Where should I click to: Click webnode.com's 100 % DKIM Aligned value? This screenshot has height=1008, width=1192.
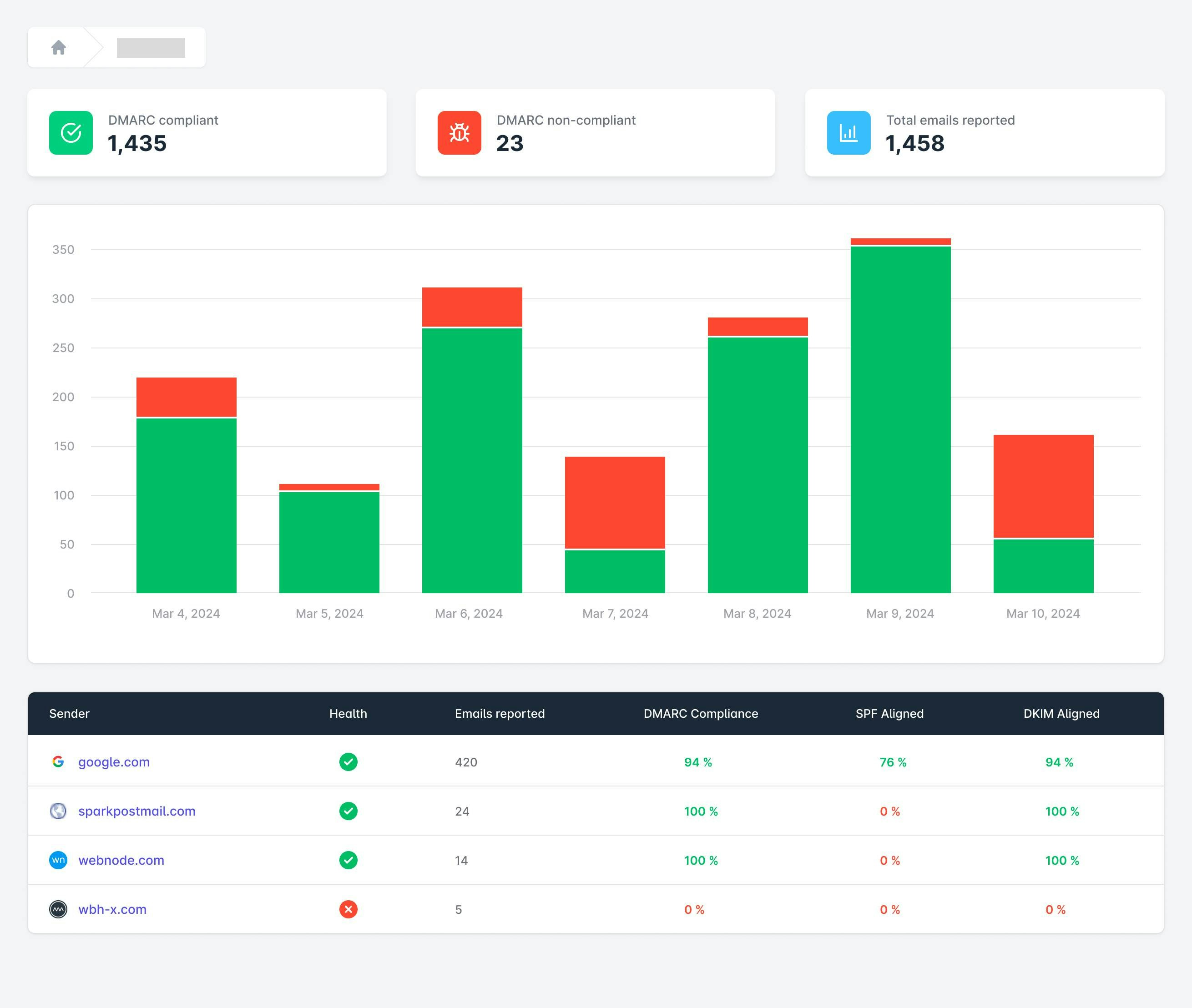click(1062, 861)
